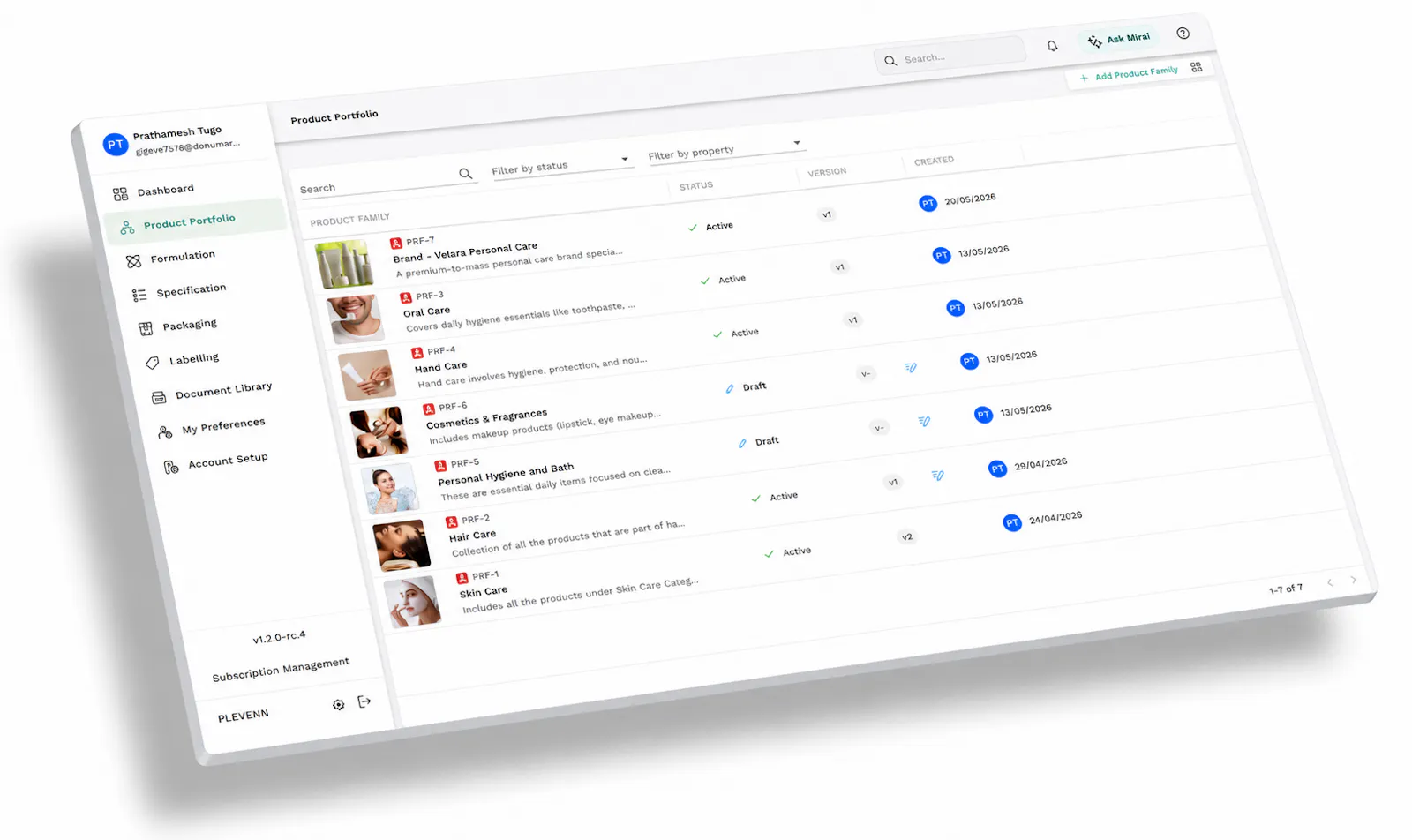The width and height of the screenshot is (1412, 840).
Task: Open the Hand Care family
Action: point(441,367)
